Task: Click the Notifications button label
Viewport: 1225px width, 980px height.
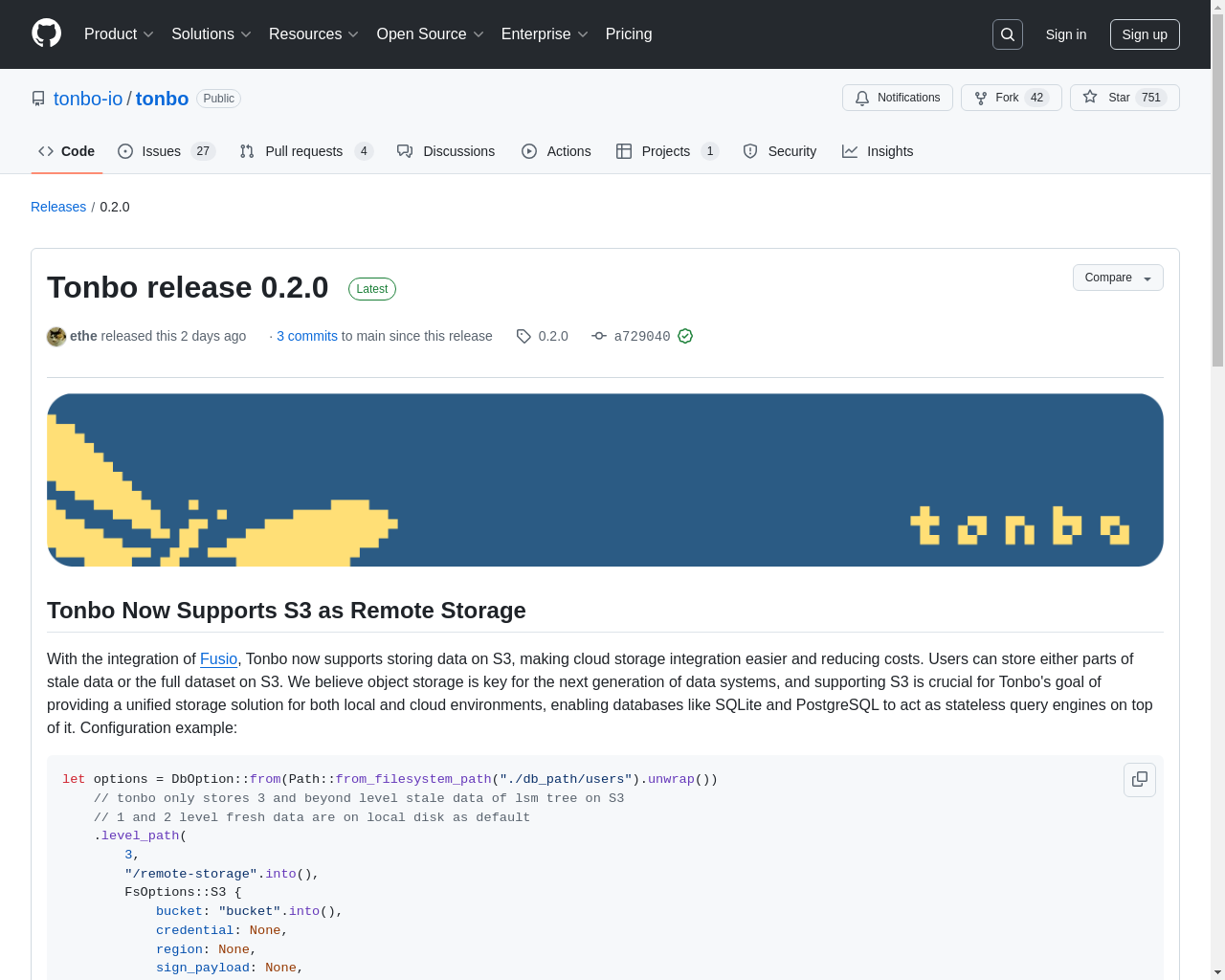Action: coord(908,98)
